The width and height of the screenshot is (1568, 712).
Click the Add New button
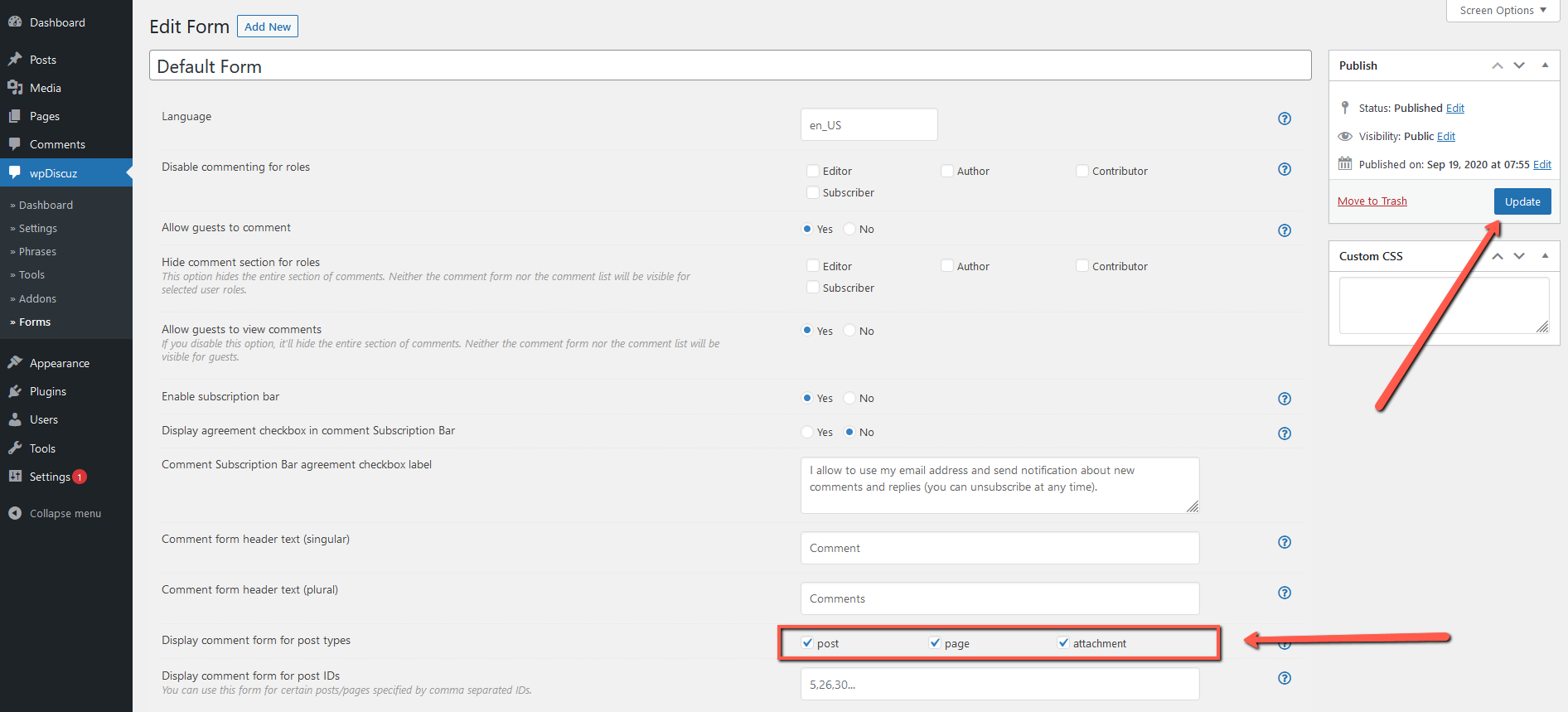tap(267, 27)
